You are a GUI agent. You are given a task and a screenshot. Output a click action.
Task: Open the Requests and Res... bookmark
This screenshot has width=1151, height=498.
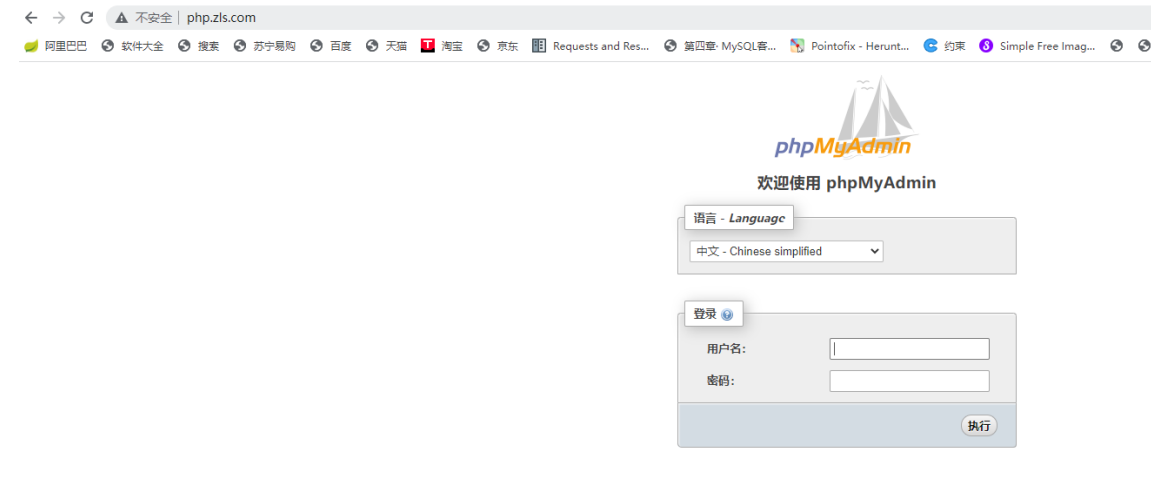[591, 46]
